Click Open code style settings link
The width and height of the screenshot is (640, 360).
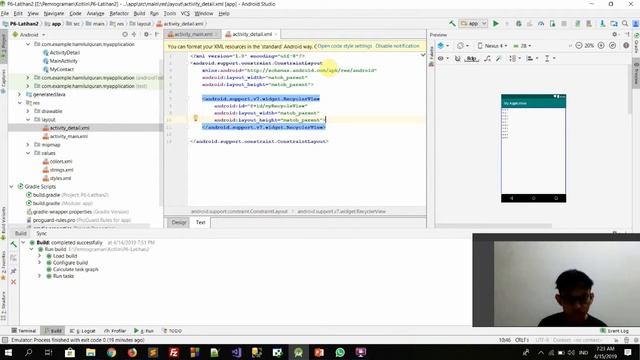(344, 46)
